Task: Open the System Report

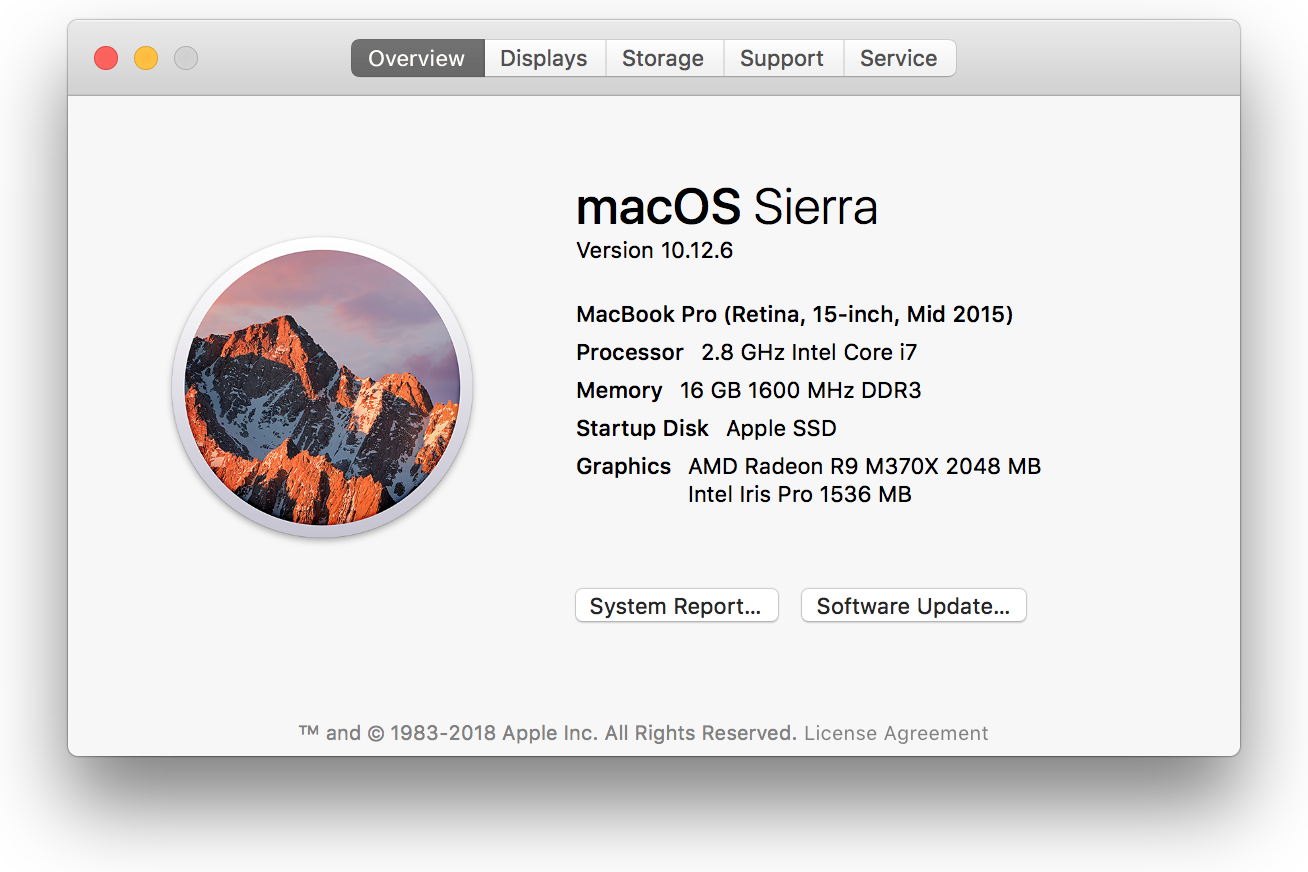Action: (x=676, y=605)
